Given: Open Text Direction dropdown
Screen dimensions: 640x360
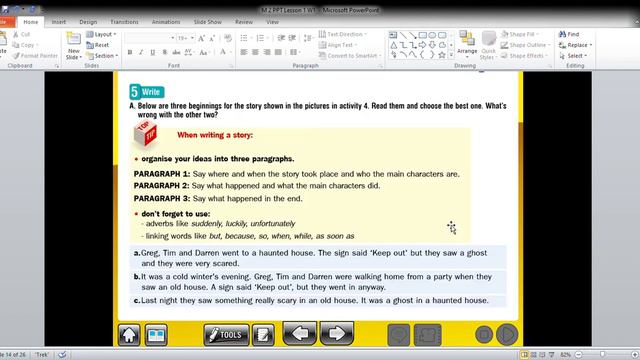Looking at the screenshot, I should point(342,34).
